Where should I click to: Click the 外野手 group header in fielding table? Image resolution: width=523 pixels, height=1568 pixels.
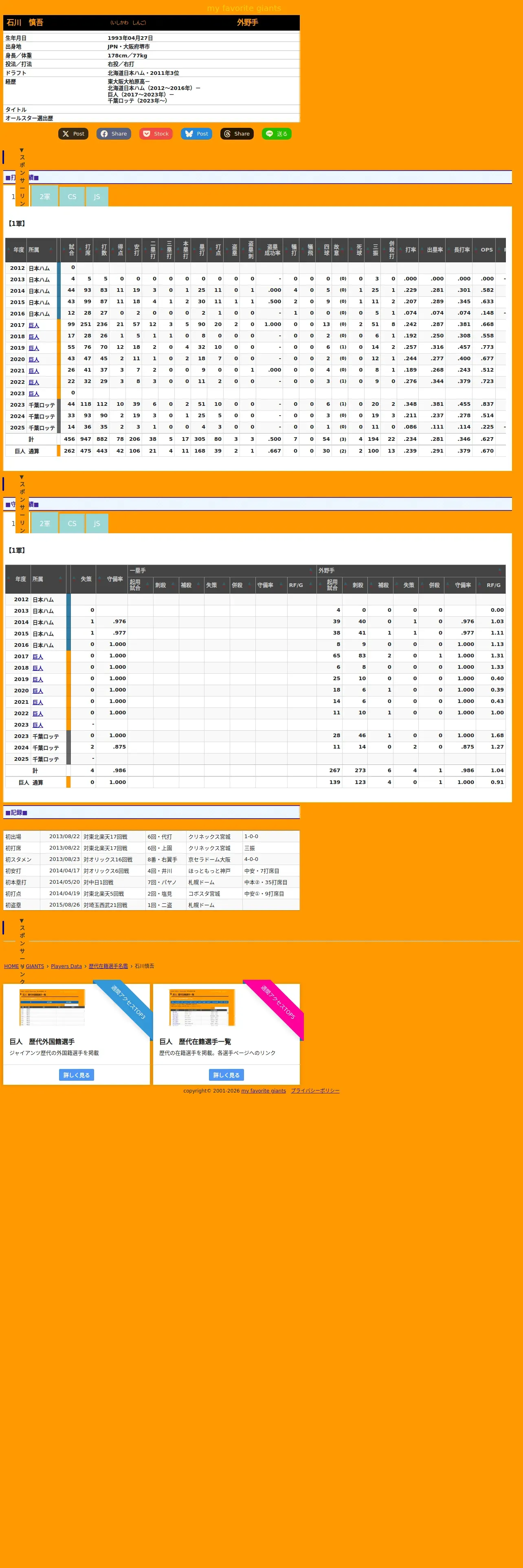click(411, 571)
